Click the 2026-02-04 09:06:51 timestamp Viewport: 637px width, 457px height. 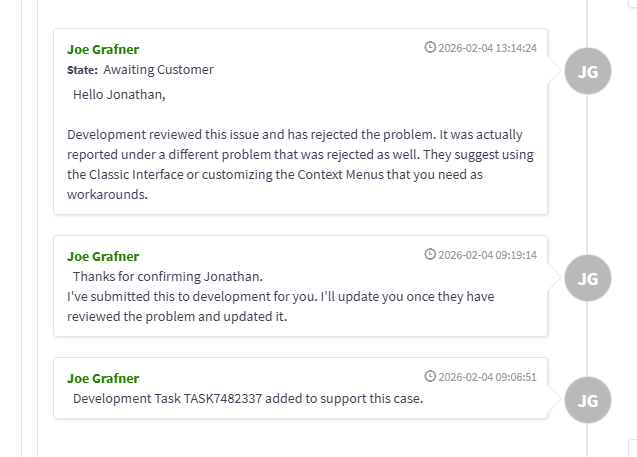[487, 377]
